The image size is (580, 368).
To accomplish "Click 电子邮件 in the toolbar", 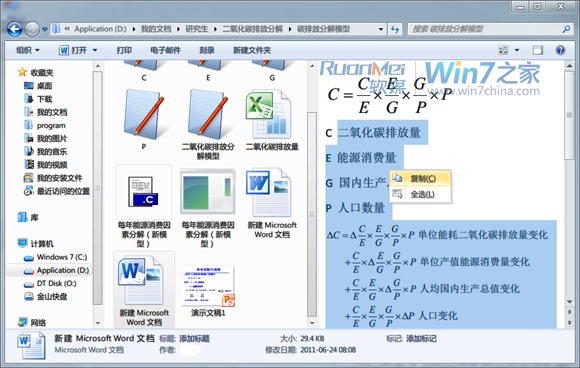I will tap(165, 50).
